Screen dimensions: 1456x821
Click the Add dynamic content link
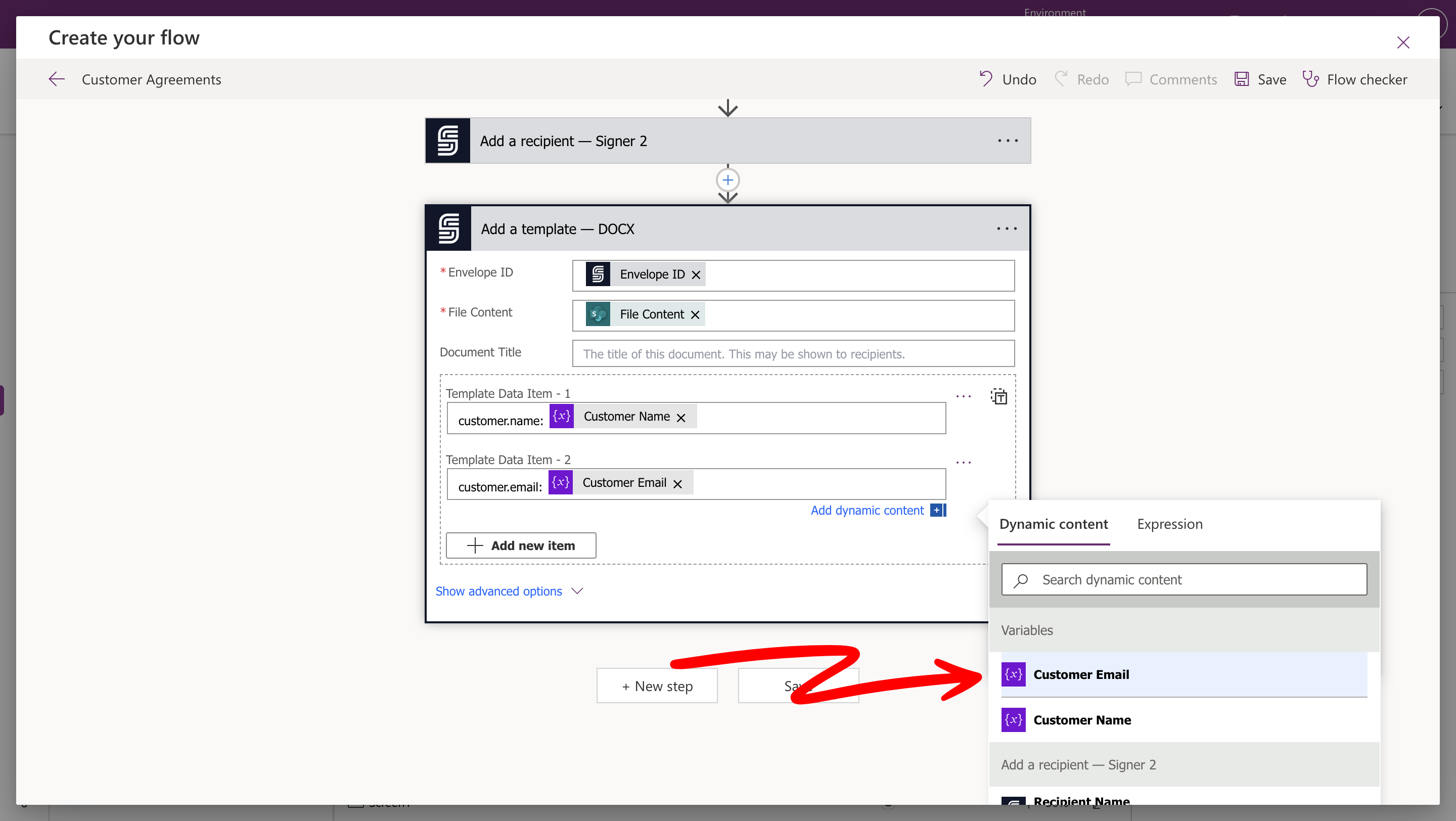[x=867, y=510]
